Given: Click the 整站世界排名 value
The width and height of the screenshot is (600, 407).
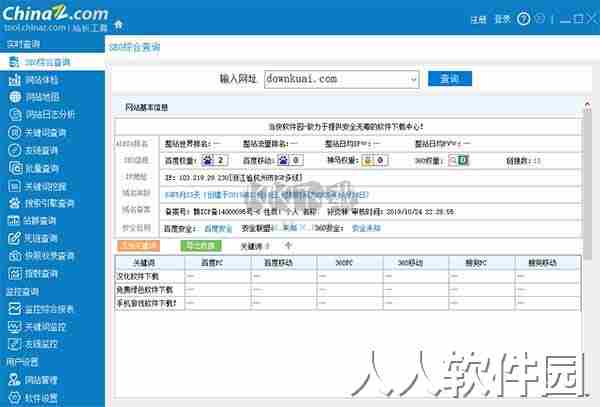Looking at the screenshot, I should [x=217, y=144].
